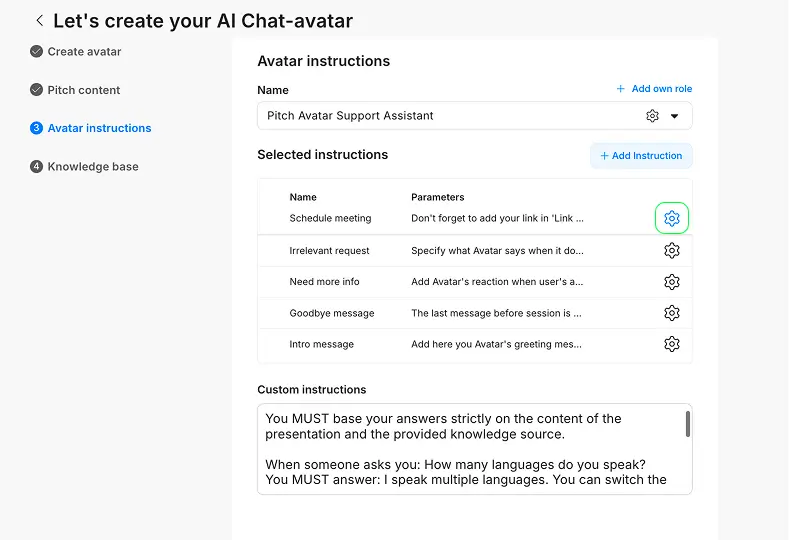Image resolution: width=789 pixels, height=540 pixels.
Task: Open settings gear for Irrelevant request instruction
Action: (x=671, y=251)
